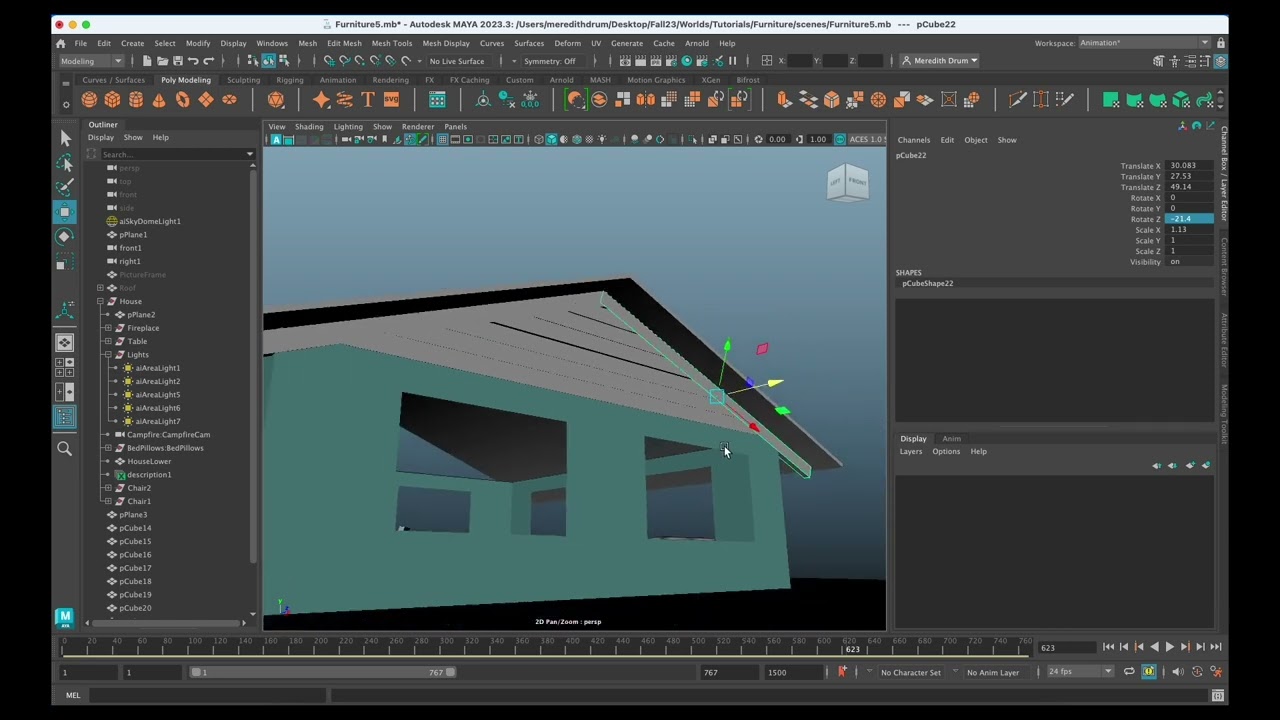Click the open scene folder icon
This screenshot has height=720, width=1280.
coord(162,61)
